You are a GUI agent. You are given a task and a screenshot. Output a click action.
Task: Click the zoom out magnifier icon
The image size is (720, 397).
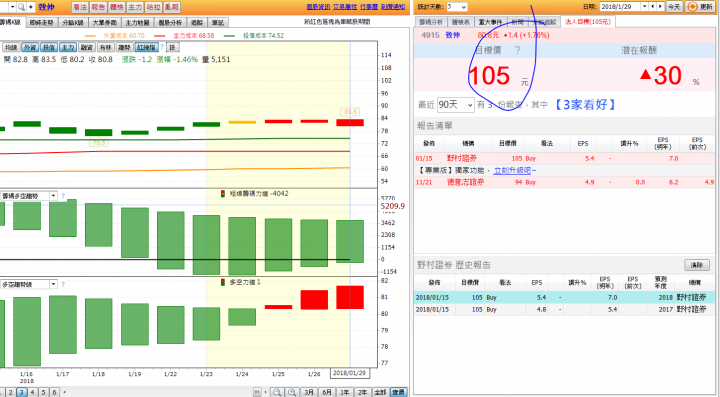click(277, 392)
